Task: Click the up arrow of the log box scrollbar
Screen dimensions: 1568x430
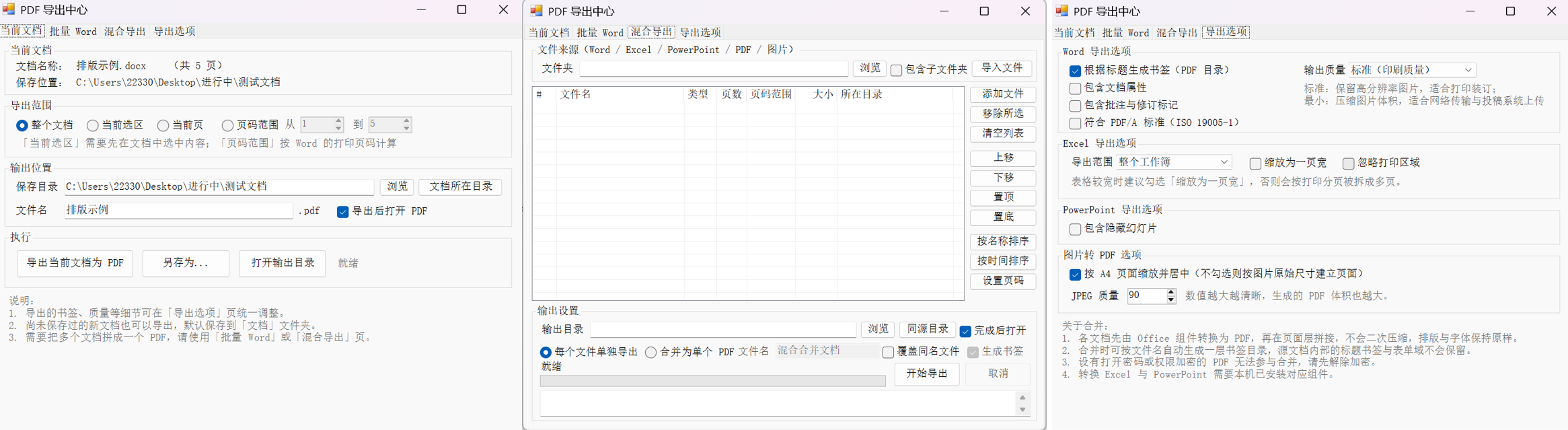Action: click(x=1022, y=398)
